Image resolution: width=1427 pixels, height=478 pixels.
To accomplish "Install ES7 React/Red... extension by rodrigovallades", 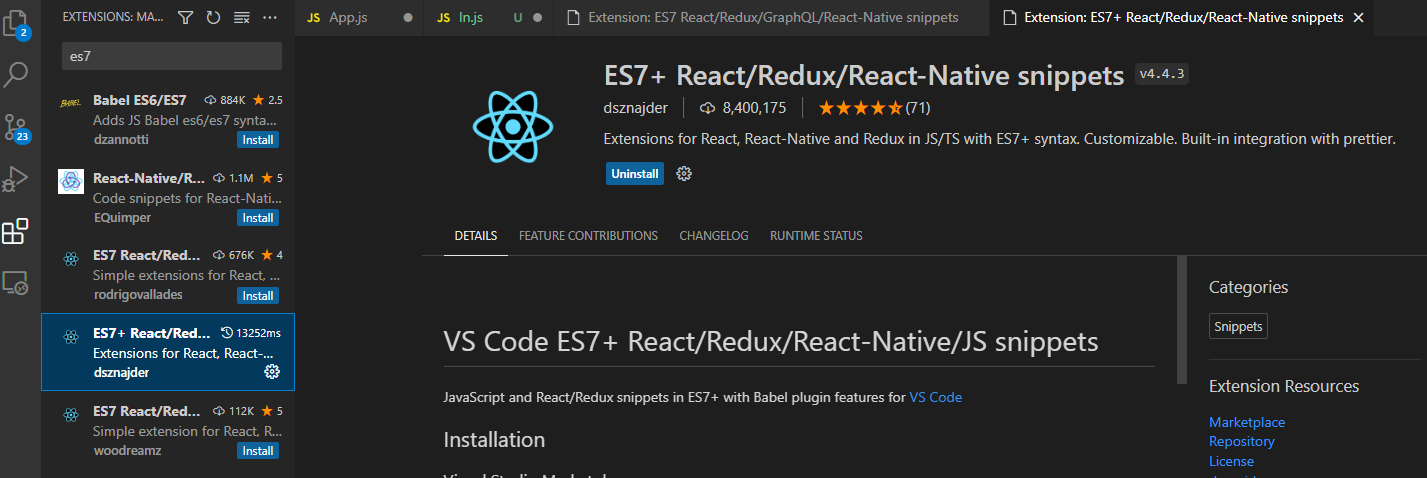I will pyautogui.click(x=258, y=295).
